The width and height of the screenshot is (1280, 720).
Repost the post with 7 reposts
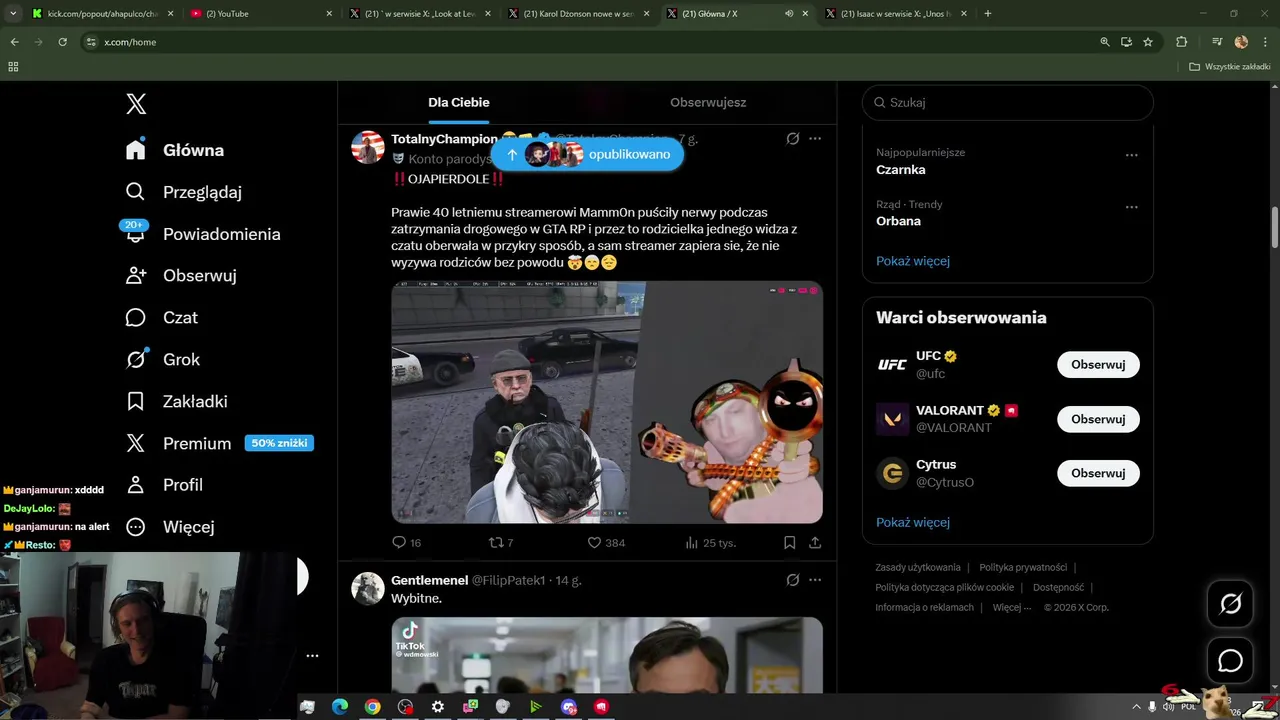(500, 543)
